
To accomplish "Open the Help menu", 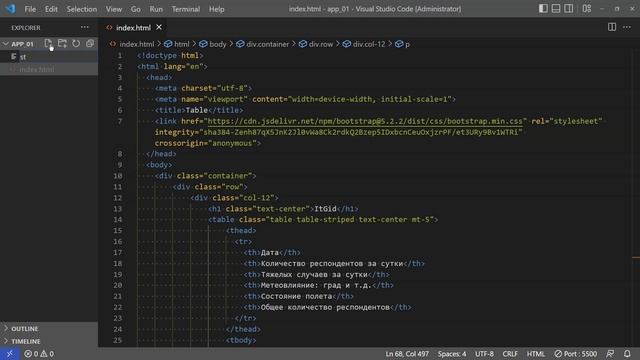I will (x=217, y=9).
